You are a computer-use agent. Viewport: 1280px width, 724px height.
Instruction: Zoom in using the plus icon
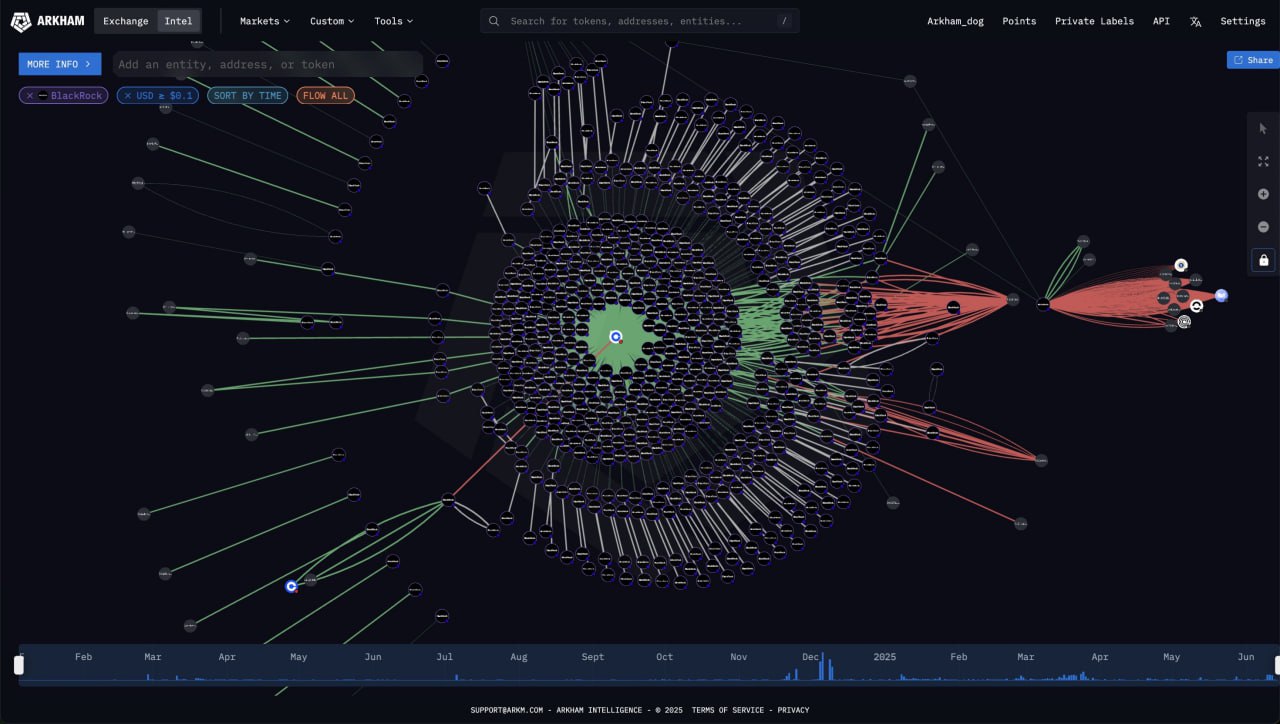coord(1263,194)
